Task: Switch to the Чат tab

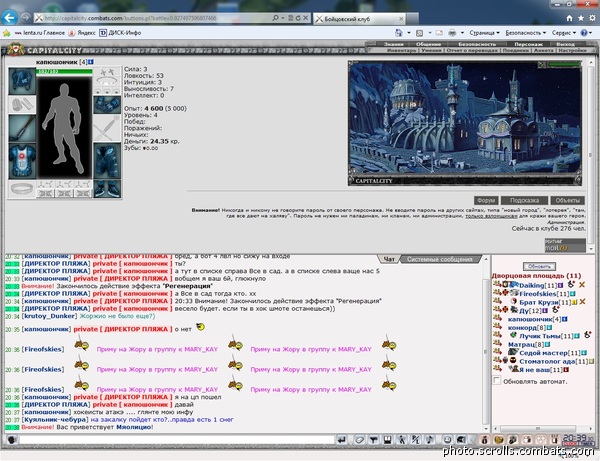Action: 389,259
